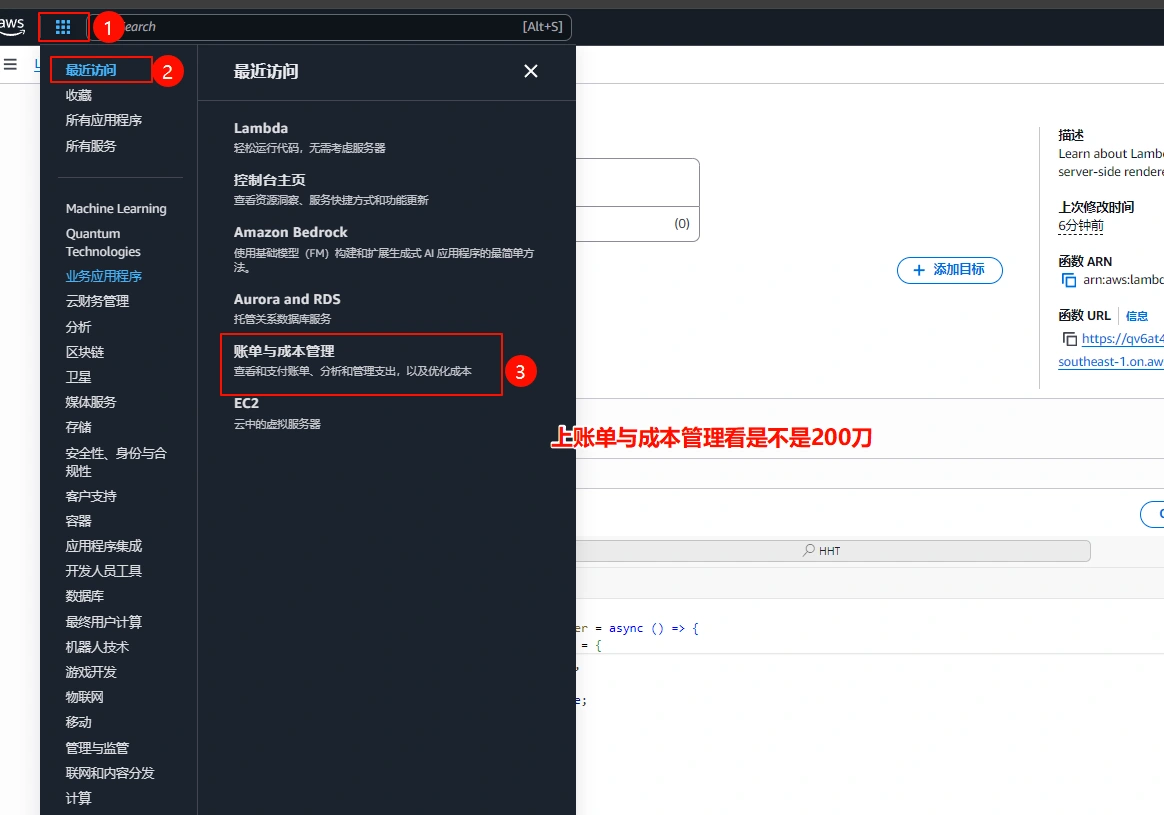Open 所有应用程序 list
1164x815 pixels.
[104, 120]
